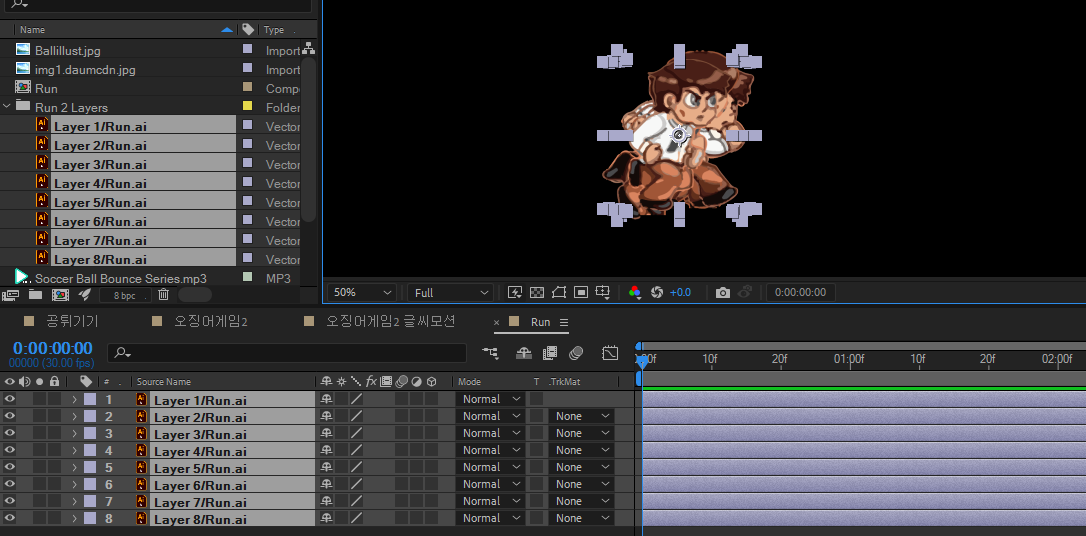Open grid and guide options in viewer

click(603, 293)
